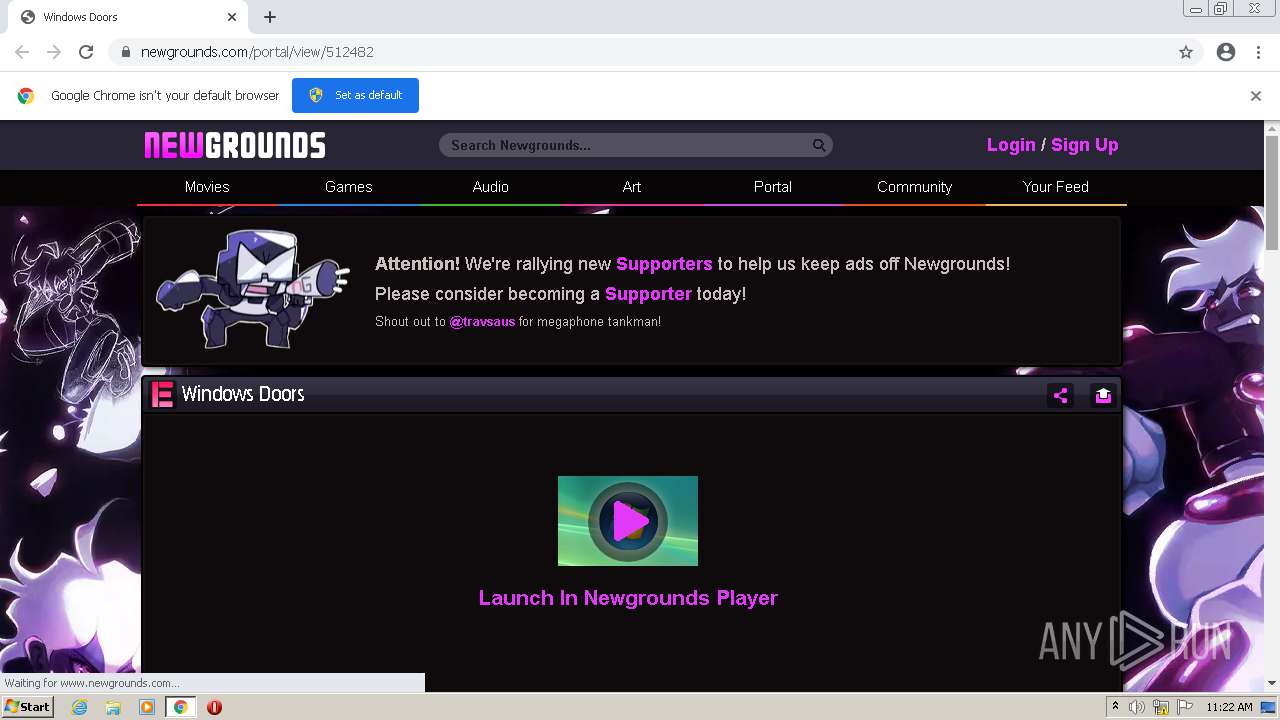Select the Windows Doors browser tab
Viewport: 1280px width, 720px height.
(x=130, y=17)
